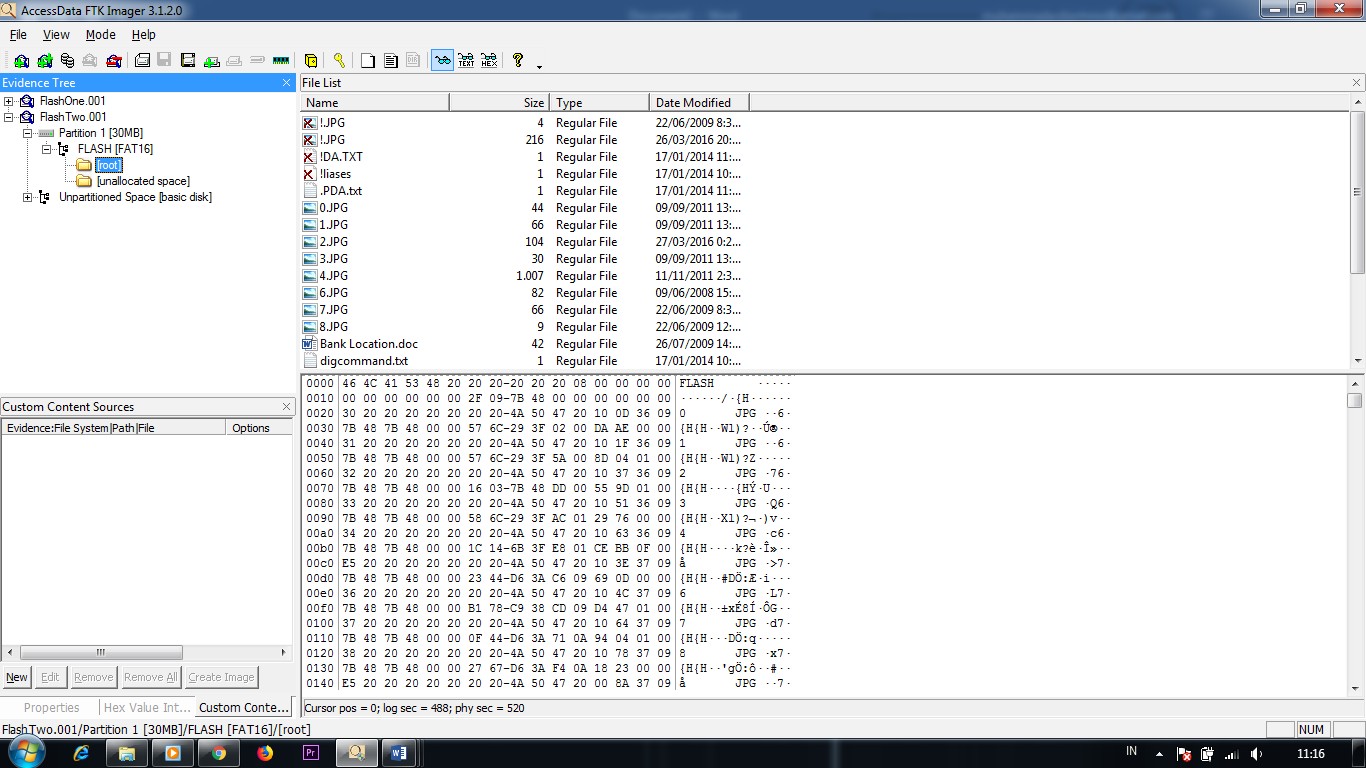Screen dimensions: 1366x768
Task: Open the Mode menu
Action: pyautogui.click(x=100, y=34)
